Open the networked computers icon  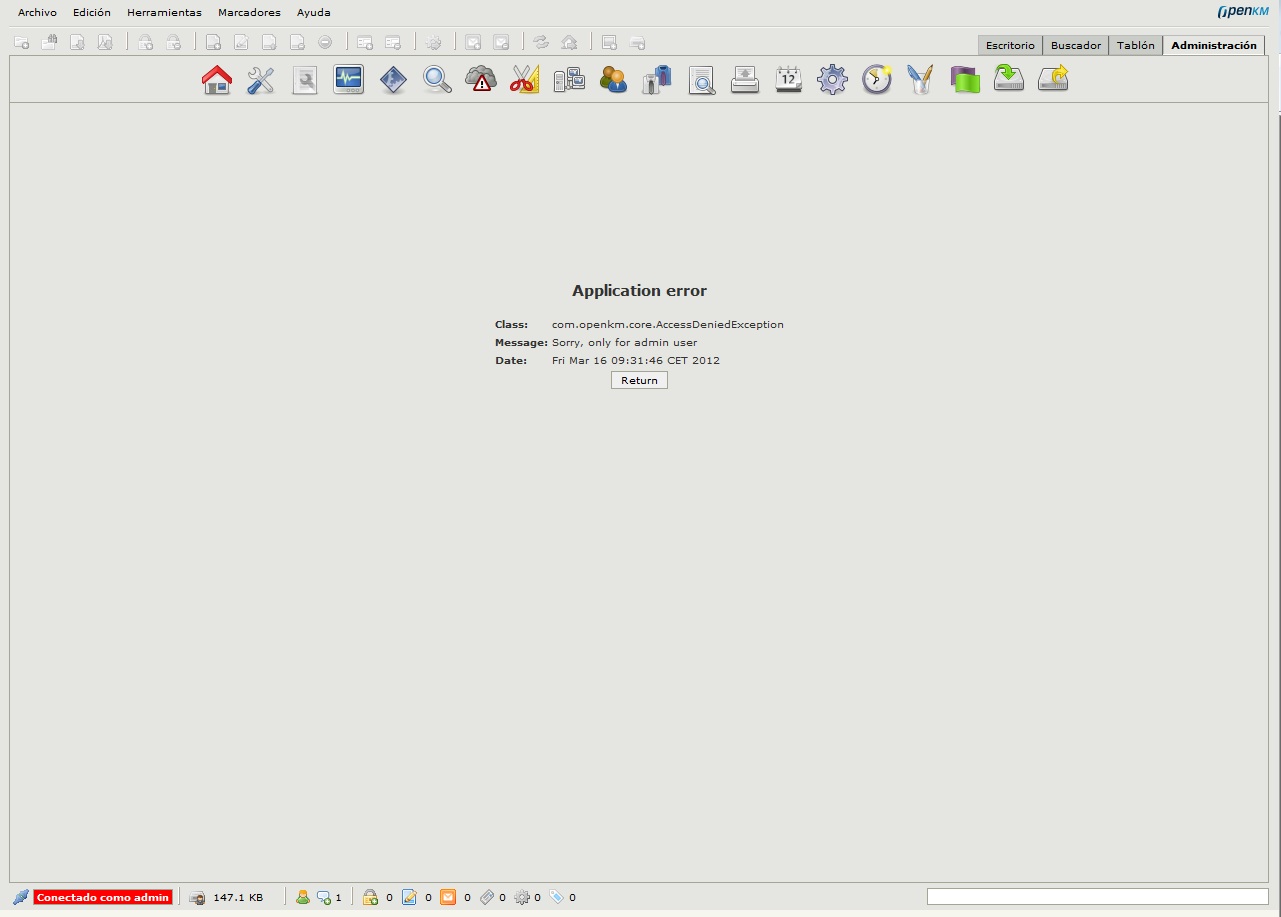pos(569,79)
